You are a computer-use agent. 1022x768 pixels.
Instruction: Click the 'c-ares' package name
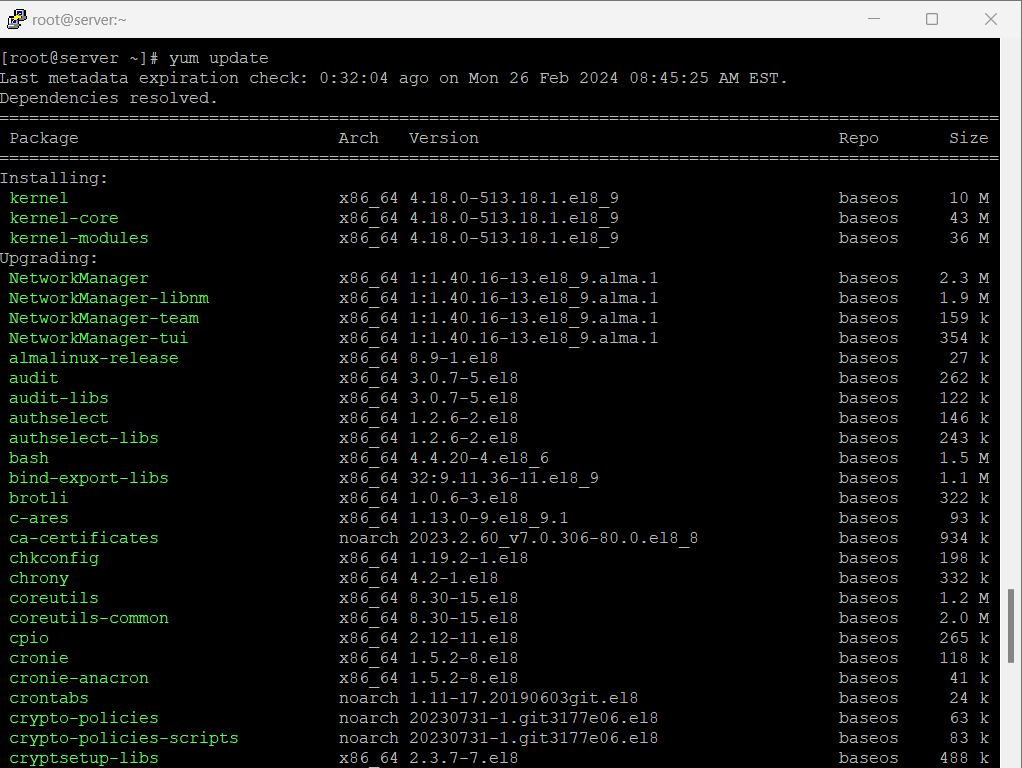(x=38, y=518)
